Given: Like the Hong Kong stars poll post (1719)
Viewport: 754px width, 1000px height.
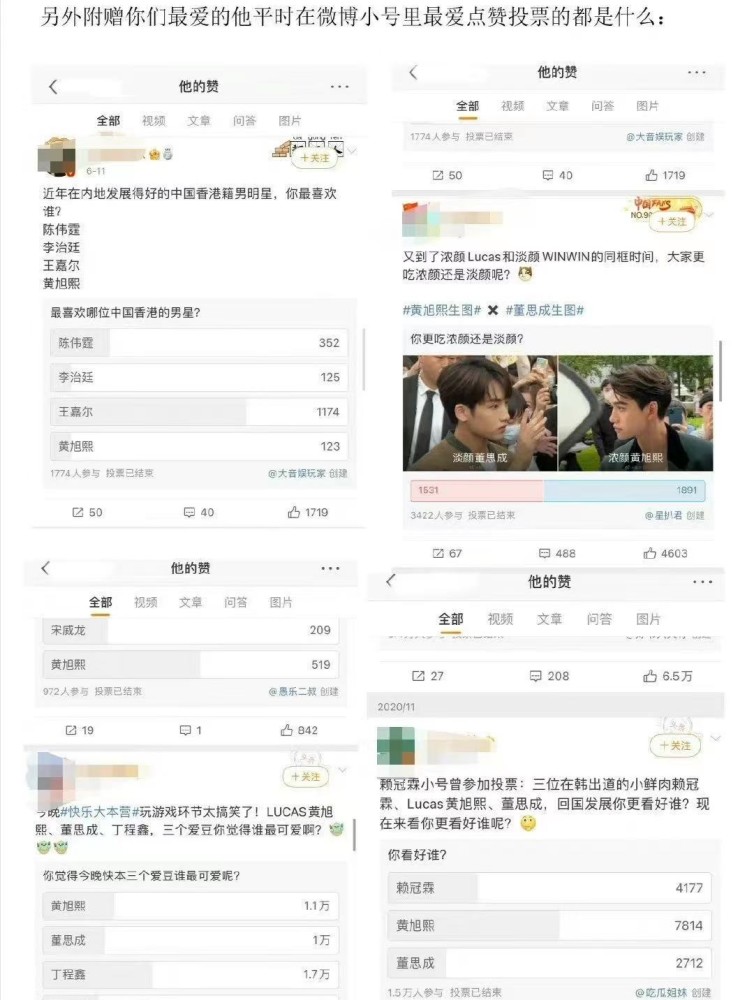Looking at the screenshot, I should pos(307,512).
